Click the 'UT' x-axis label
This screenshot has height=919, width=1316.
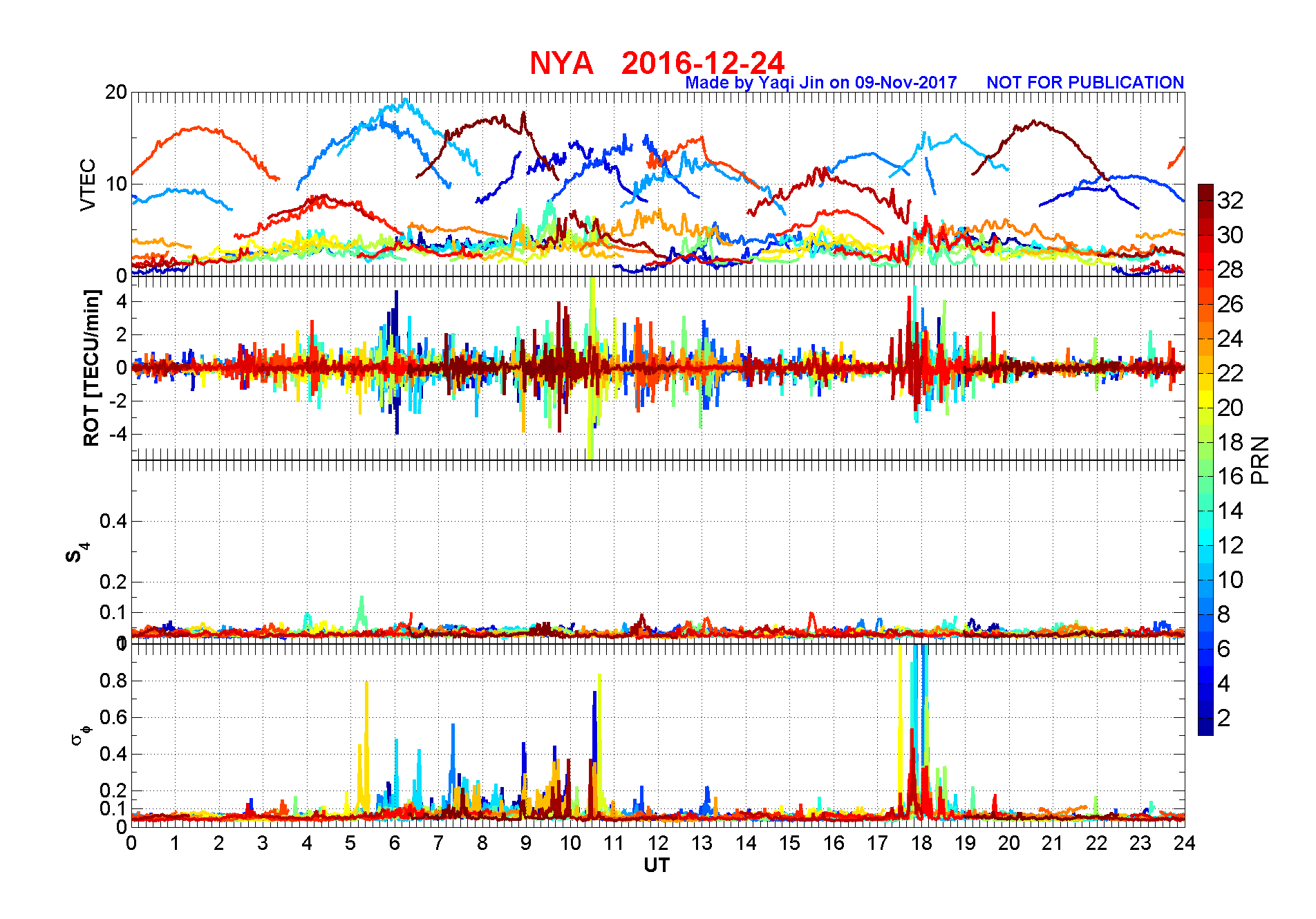tap(657, 865)
